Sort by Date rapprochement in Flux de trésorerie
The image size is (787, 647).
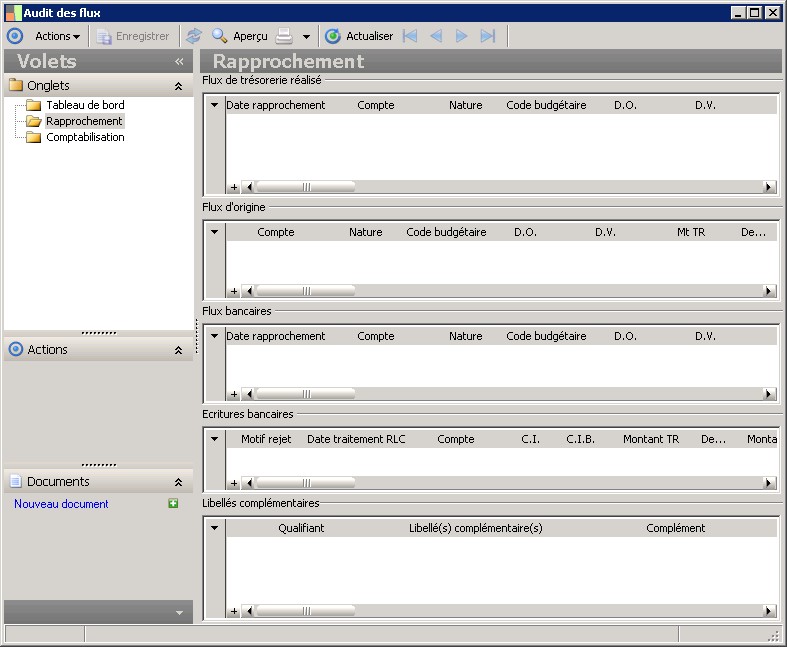pyautogui.click(x=275, y=105)
